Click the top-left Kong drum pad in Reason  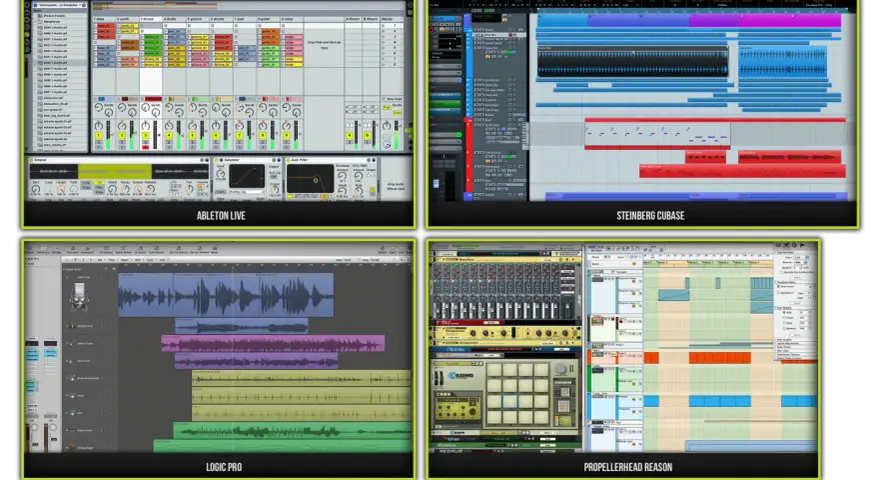pos(494,370)
